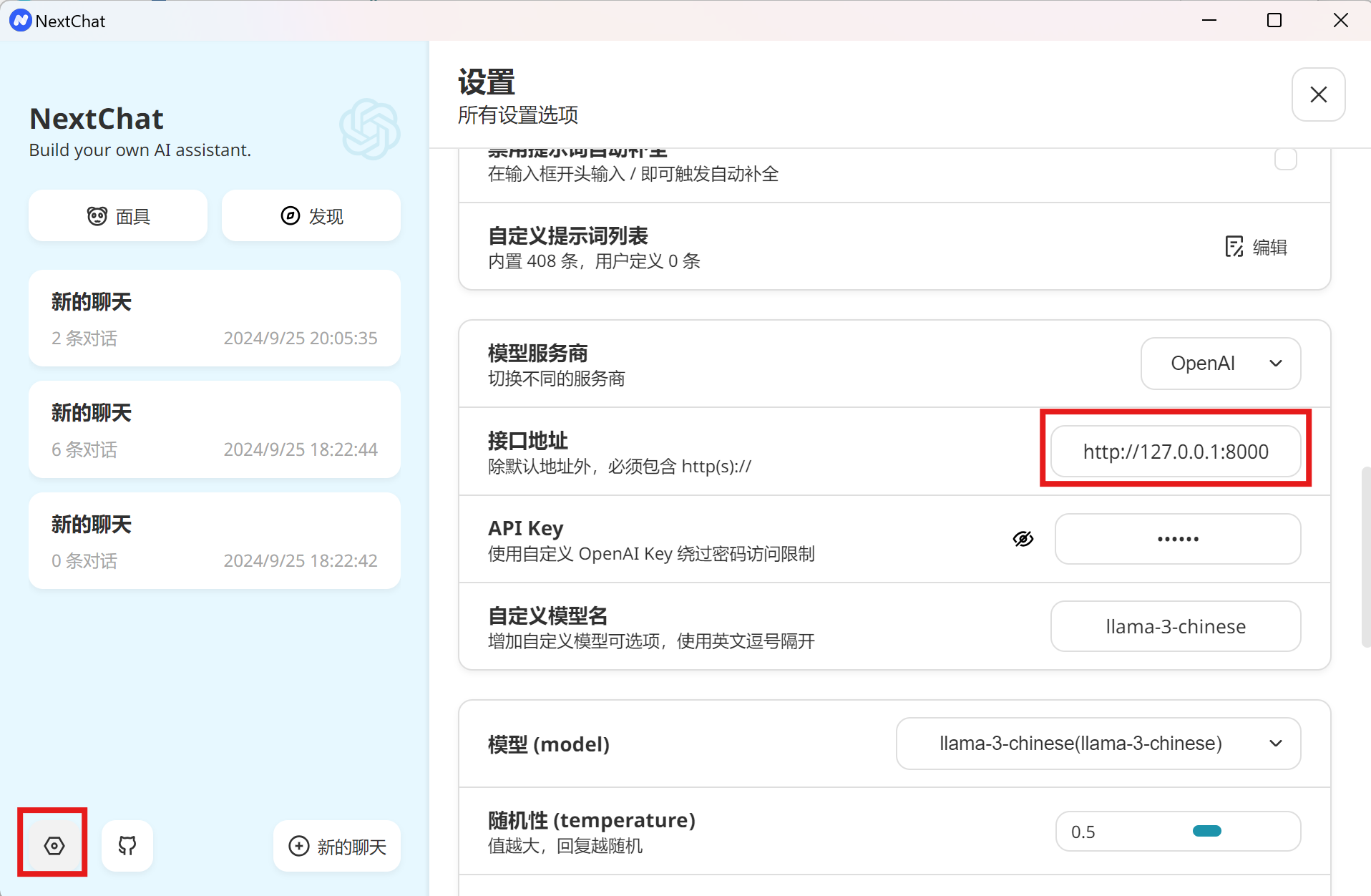The image size is (1371, 896).
Task: Click the edit icon next to 编辑
Action: (x=1234, y=247)
